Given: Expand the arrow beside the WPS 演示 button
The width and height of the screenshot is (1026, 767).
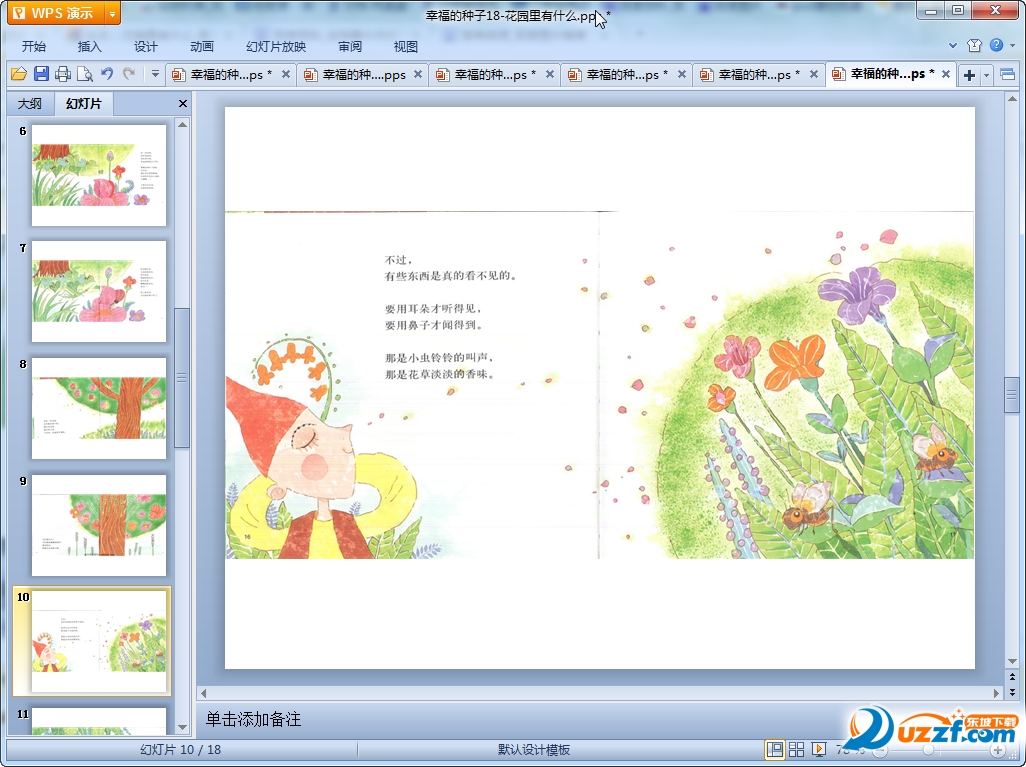Looking at the screenshot, I should [x=113, y=12].
